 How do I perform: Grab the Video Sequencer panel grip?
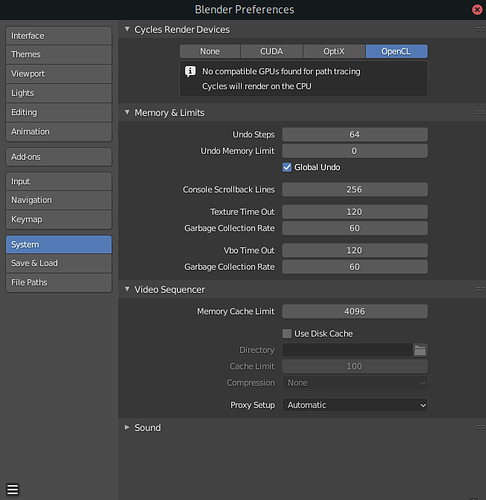[x=480, y=289]
